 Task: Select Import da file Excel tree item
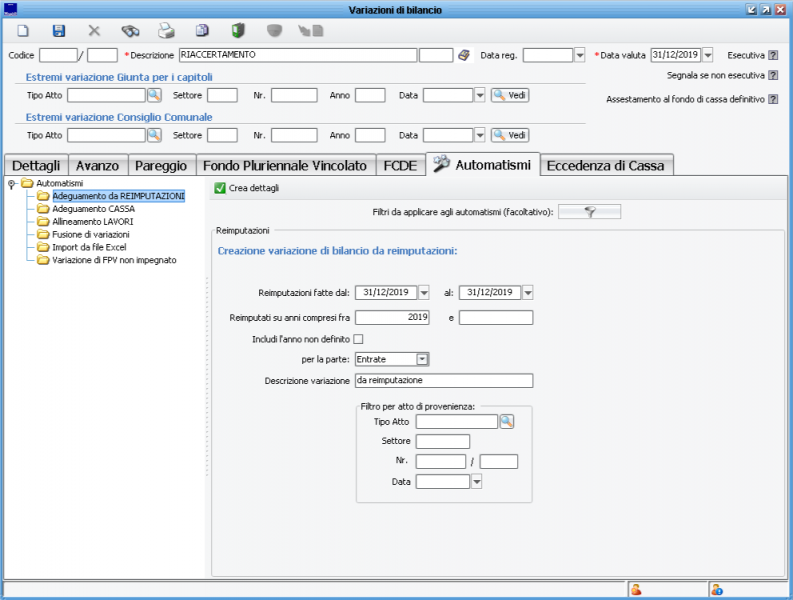click(x=89, y=247)
